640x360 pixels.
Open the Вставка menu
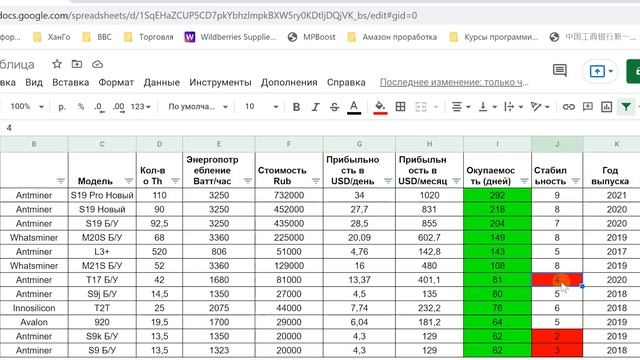click(x=71, y=82)
